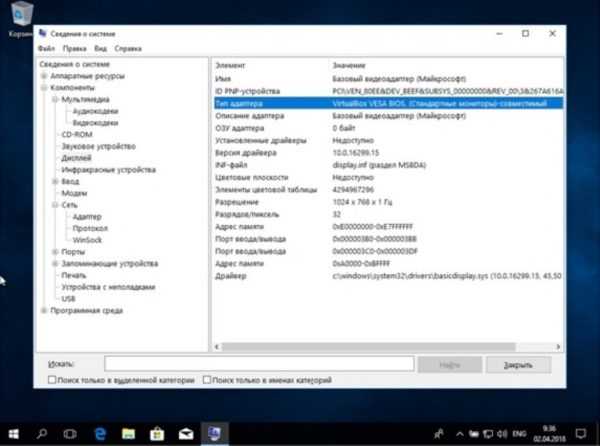Expand the Ввод node

point(55,181)
